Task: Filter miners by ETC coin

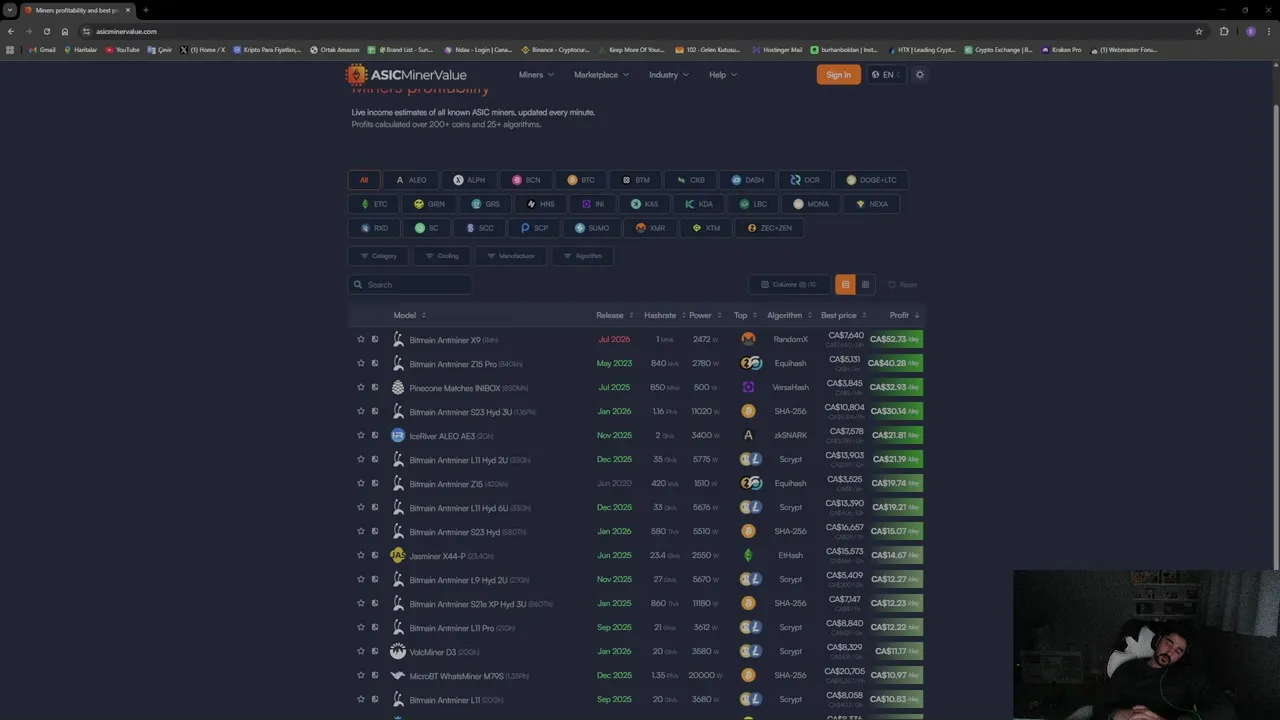Action: [x=374, y=204]
